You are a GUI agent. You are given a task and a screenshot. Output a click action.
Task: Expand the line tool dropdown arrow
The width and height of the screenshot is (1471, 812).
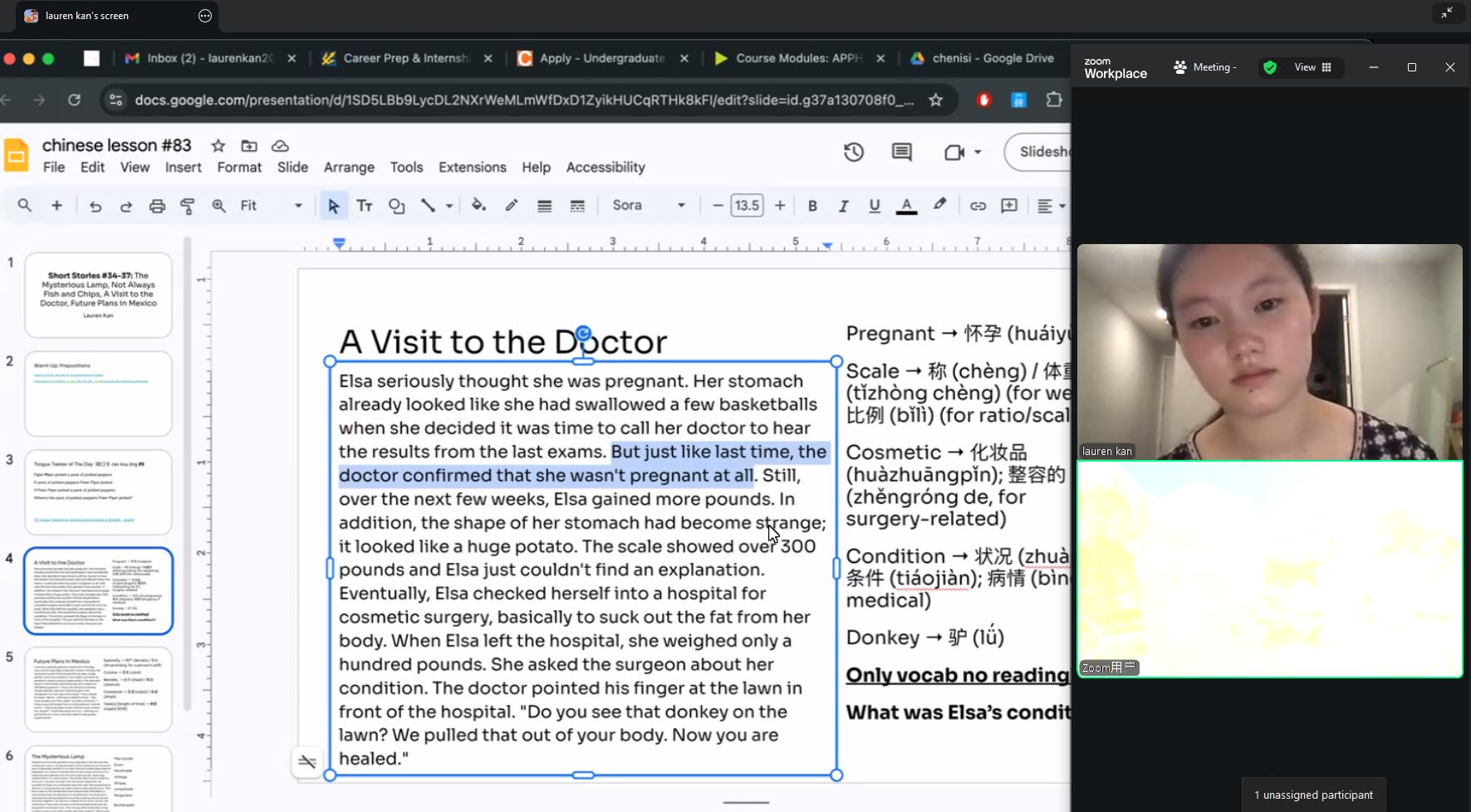449,206
